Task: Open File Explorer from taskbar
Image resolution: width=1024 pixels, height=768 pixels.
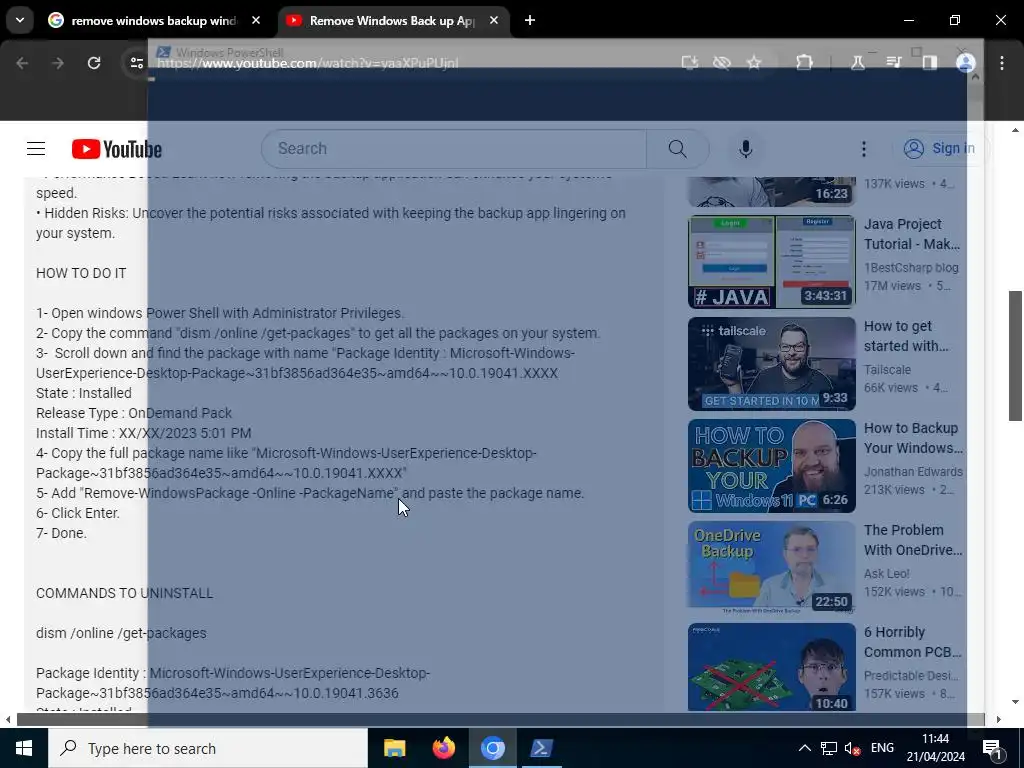Action: [394, 748]
